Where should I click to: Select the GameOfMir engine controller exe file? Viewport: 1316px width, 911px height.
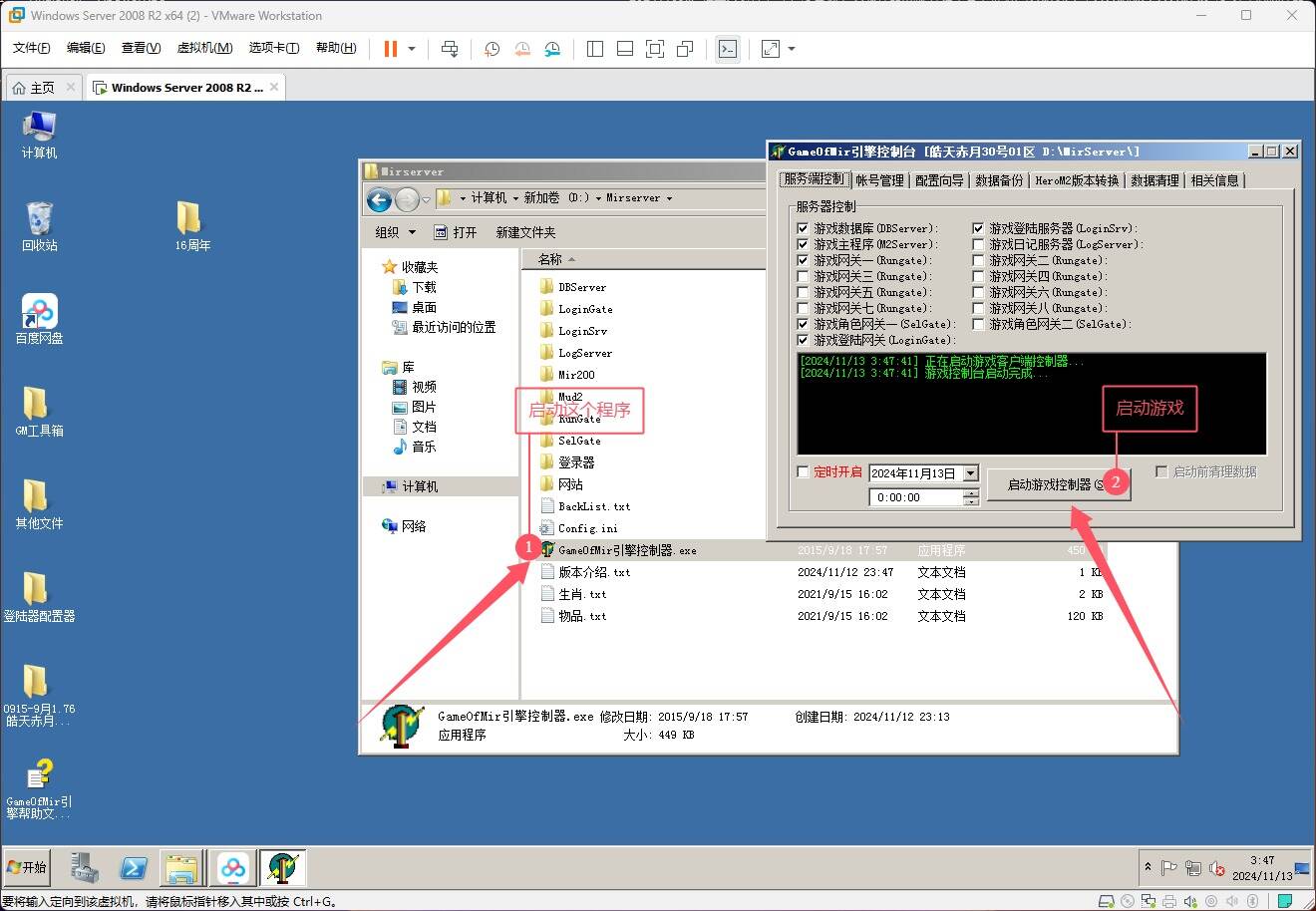click(626, 550)
